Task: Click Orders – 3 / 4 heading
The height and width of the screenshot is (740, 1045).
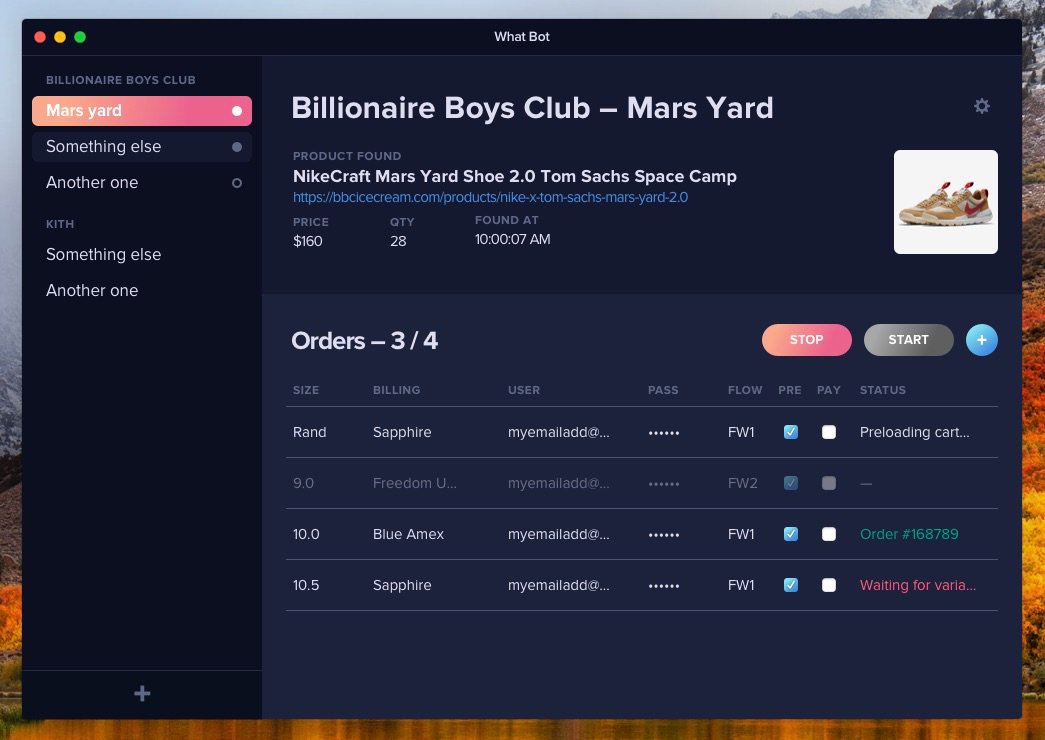Action: [x=365, y=341]
